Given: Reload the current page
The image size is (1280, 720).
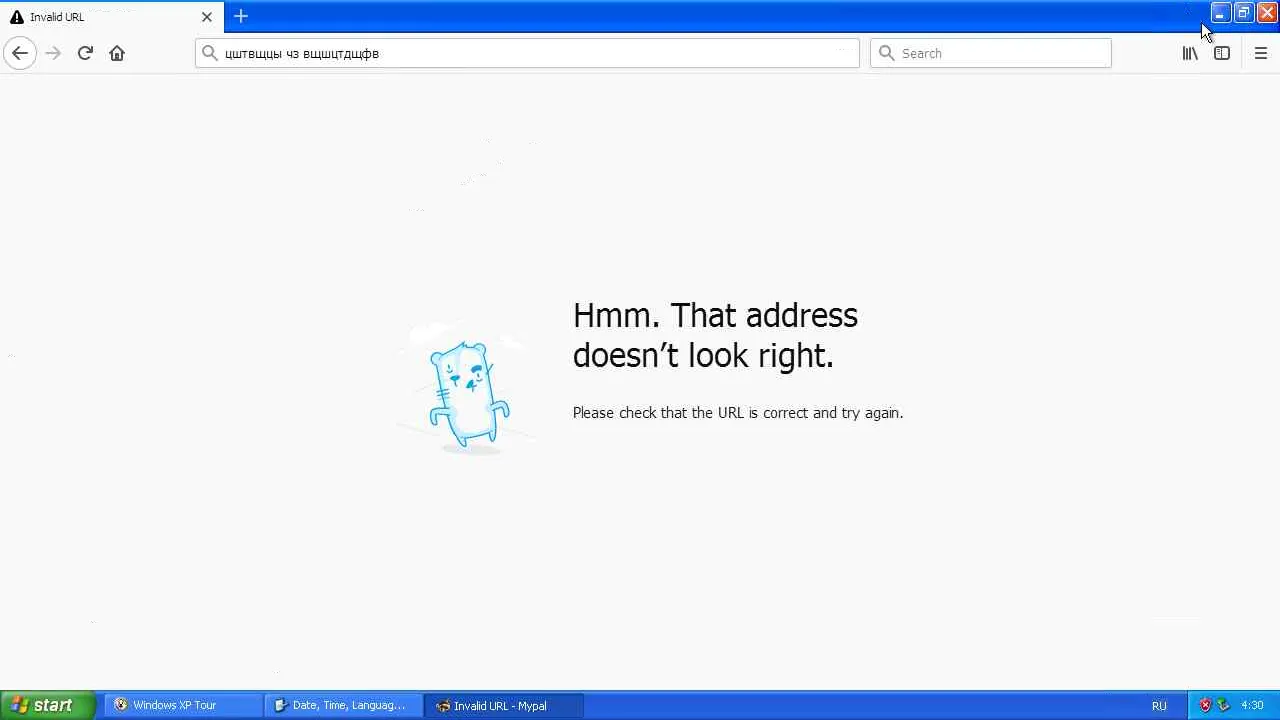Looking at the screenshot, I should point(85,53).
